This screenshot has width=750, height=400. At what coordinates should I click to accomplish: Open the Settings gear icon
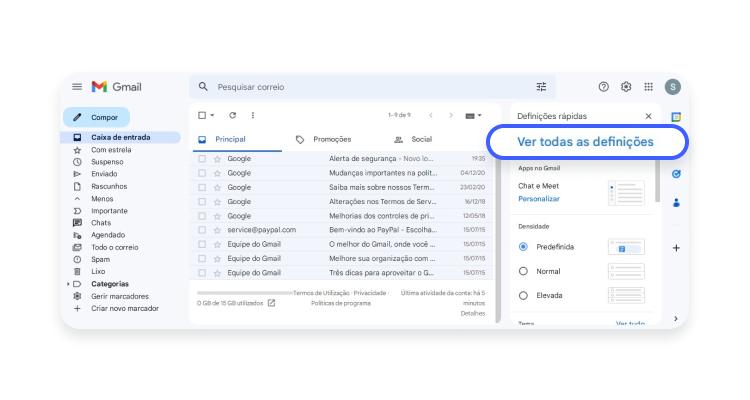(626, 87)
